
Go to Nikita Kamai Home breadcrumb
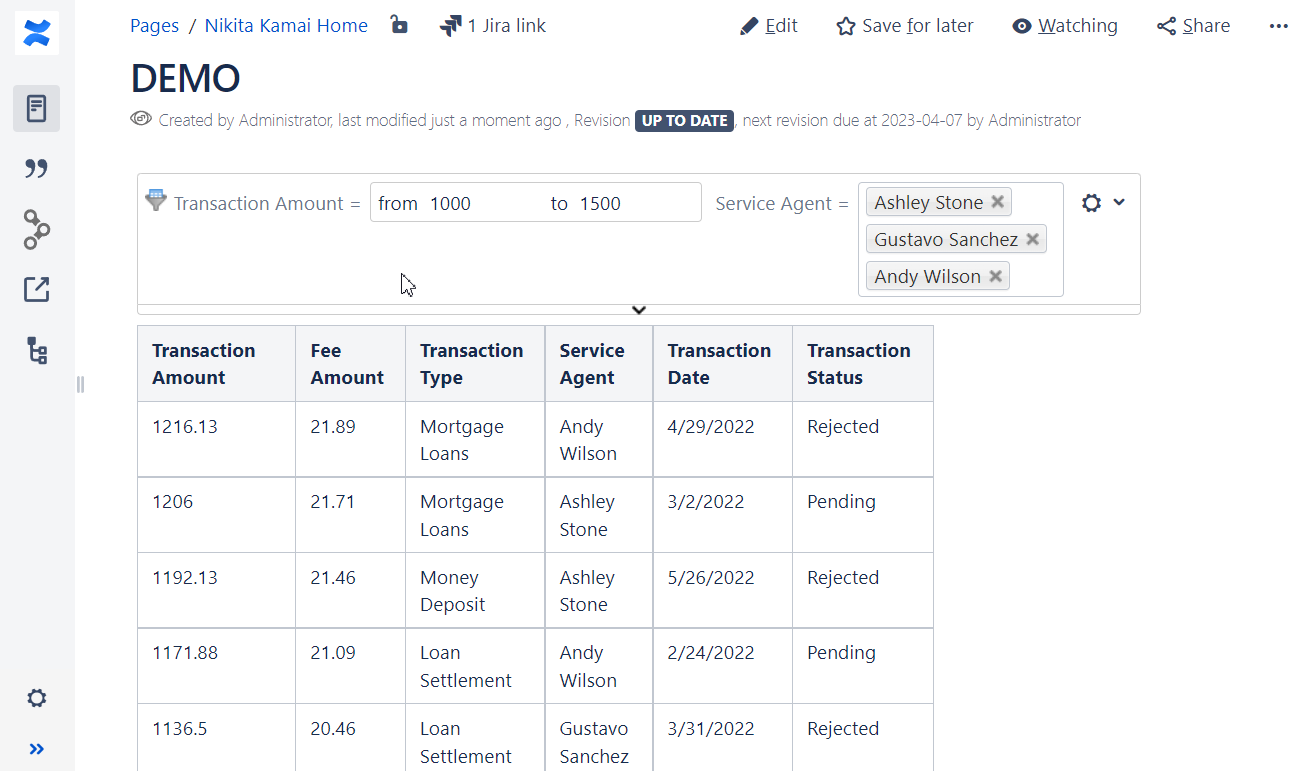coord(286,26)
